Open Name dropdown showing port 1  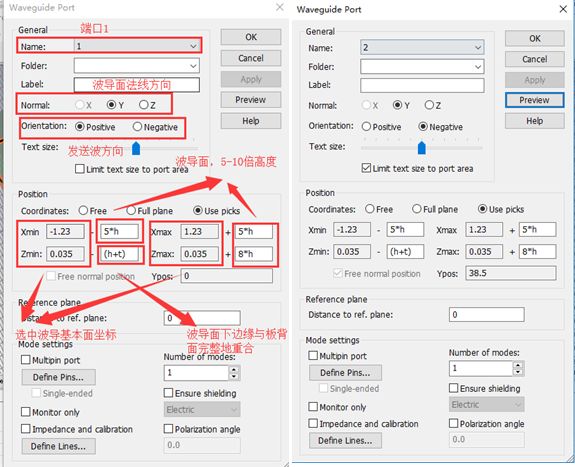click(x=136, y=46)
